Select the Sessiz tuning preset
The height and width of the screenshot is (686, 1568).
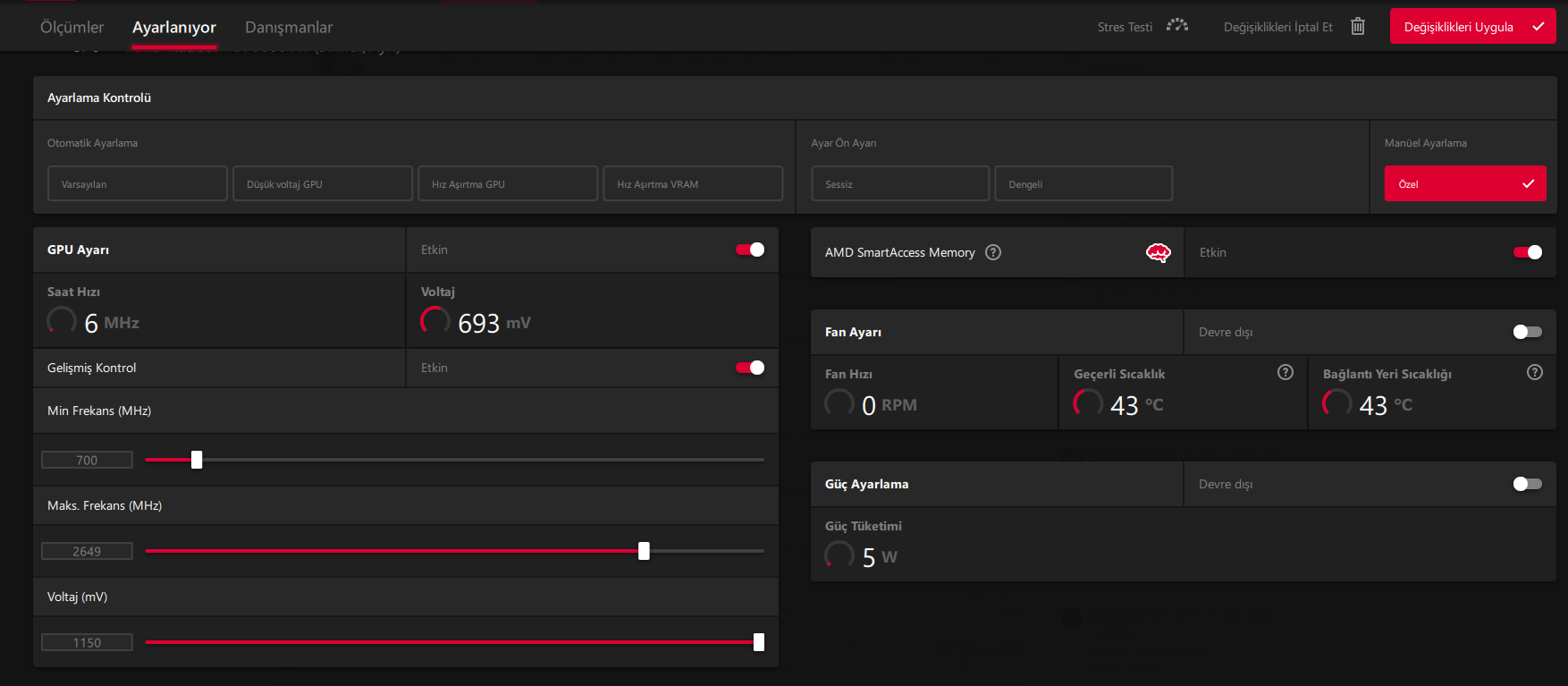coord(900,183)
